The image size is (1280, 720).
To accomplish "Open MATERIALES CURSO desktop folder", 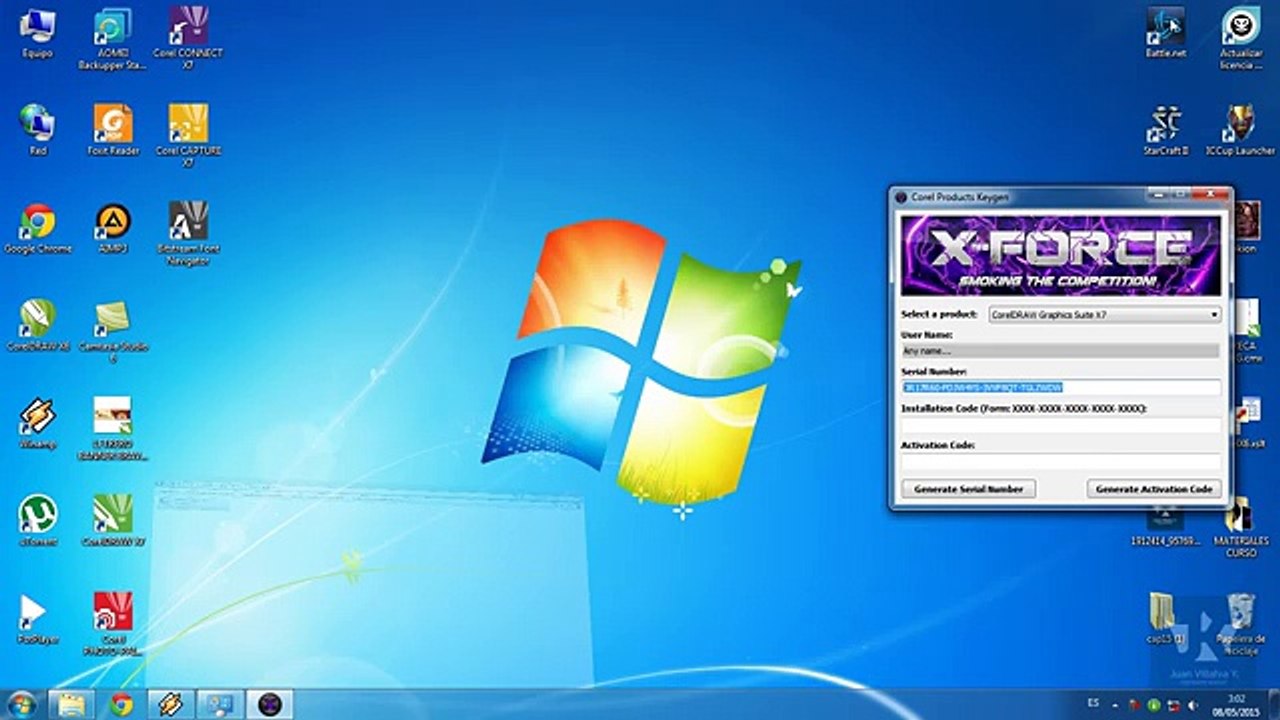I will 1240,527.
